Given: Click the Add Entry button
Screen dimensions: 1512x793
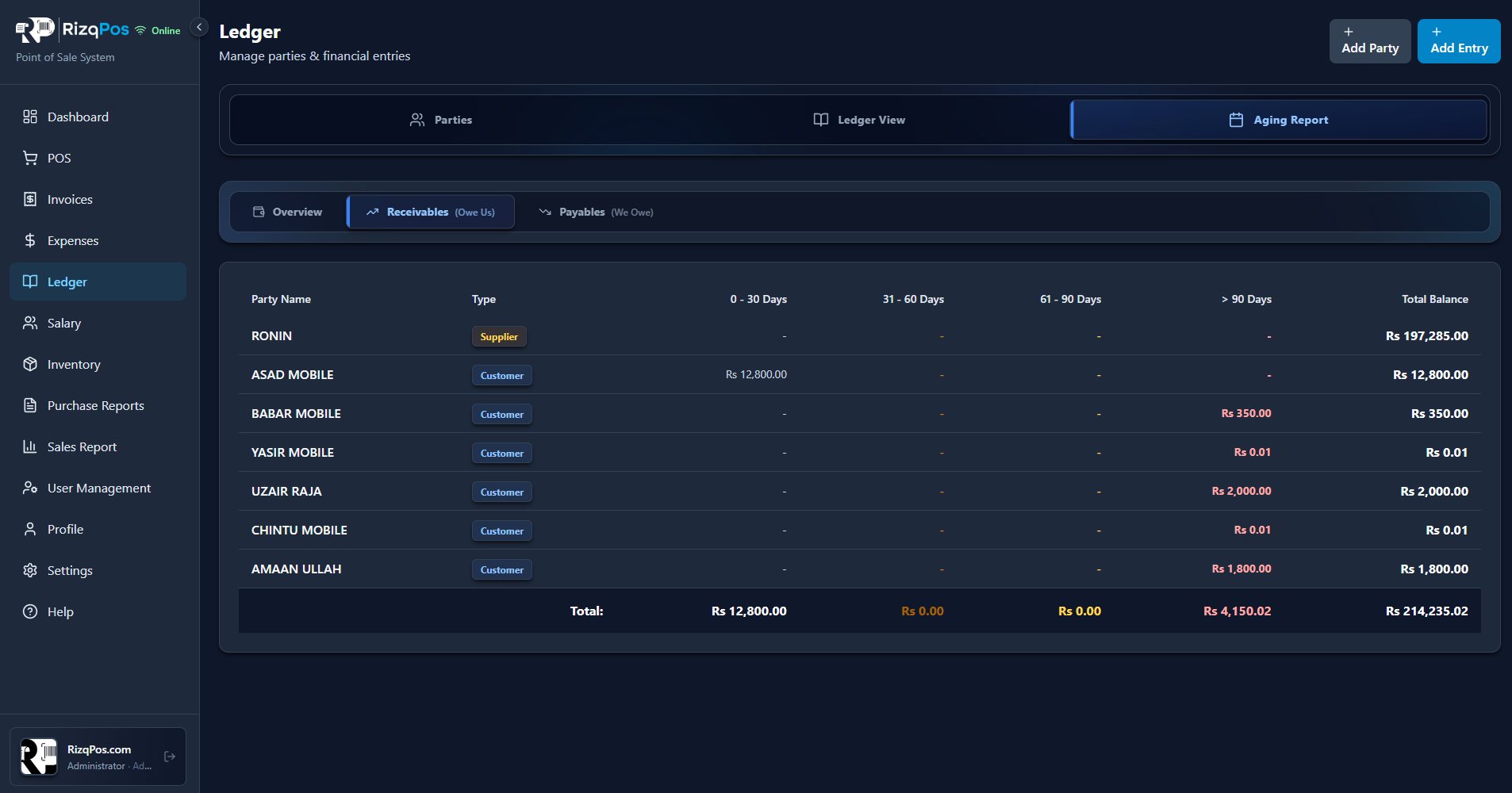Looking at the screenshot, I should [1459, 41].
